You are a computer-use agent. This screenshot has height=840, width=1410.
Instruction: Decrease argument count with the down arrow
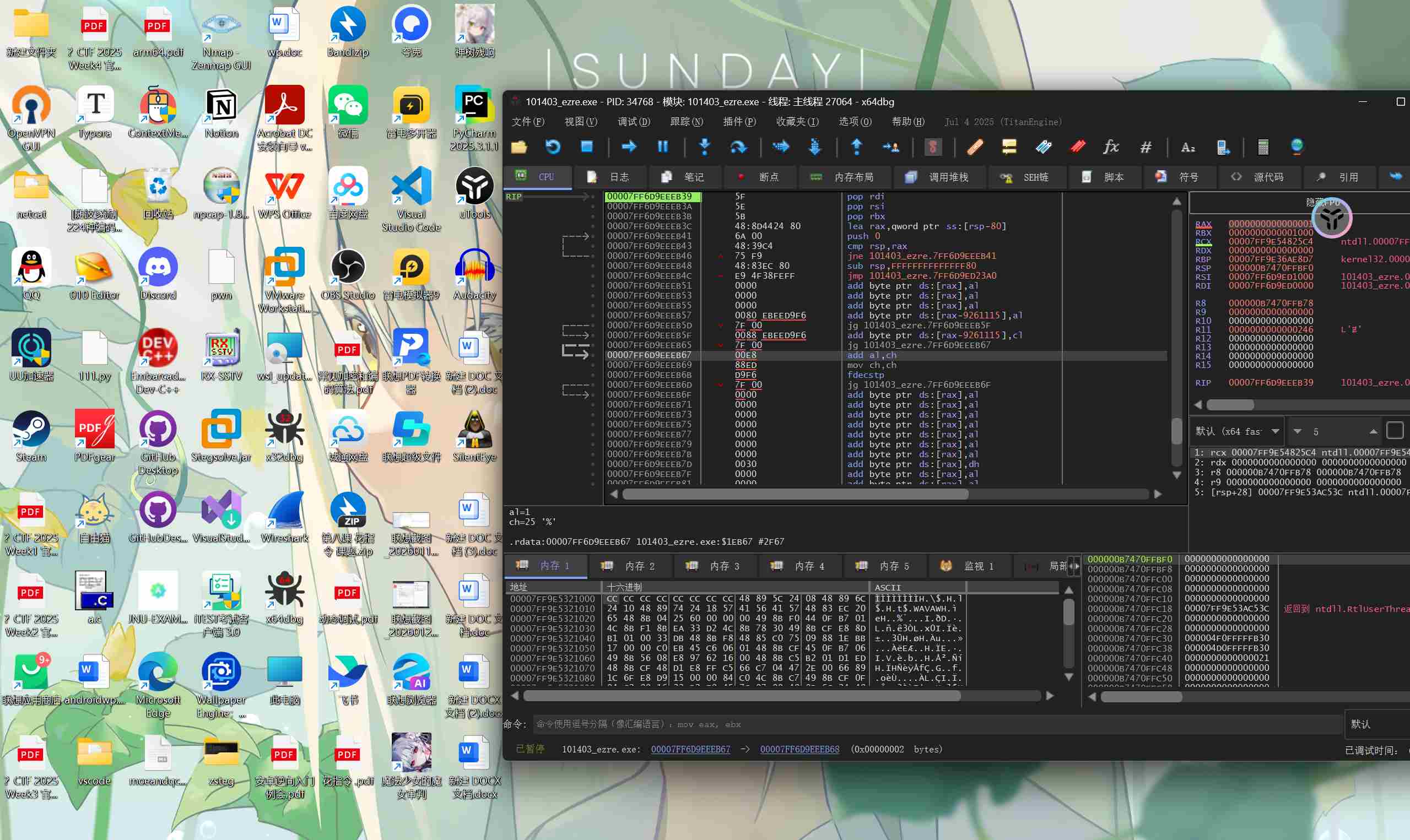point(1298,431)
